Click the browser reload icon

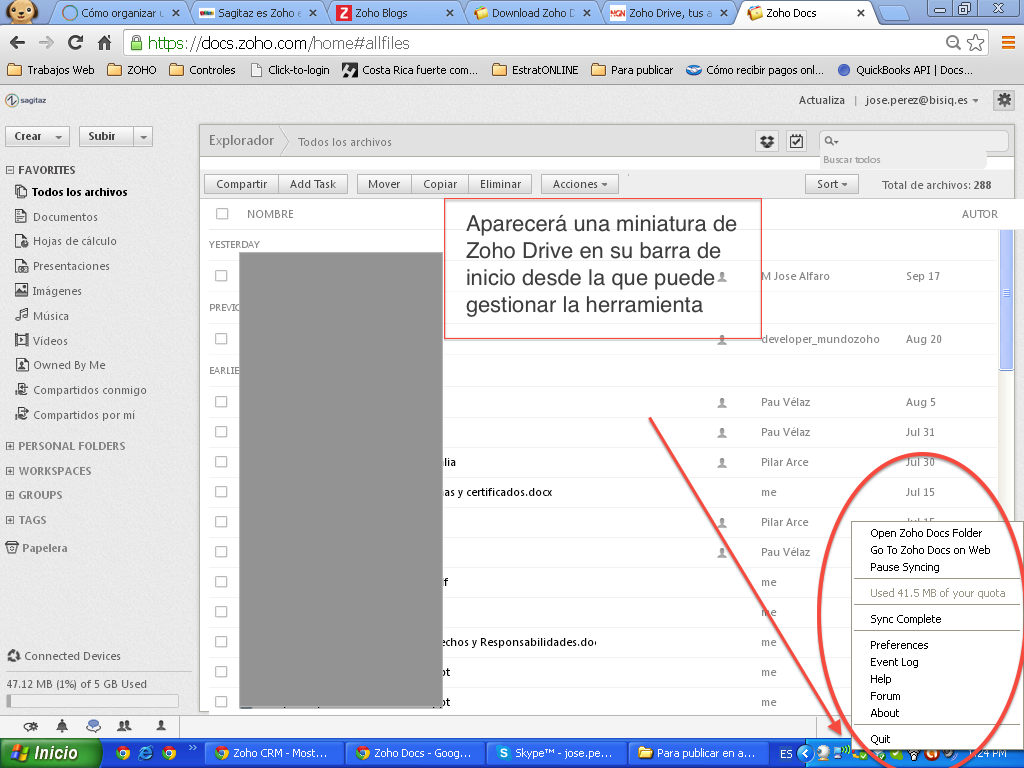coord(75,43)
